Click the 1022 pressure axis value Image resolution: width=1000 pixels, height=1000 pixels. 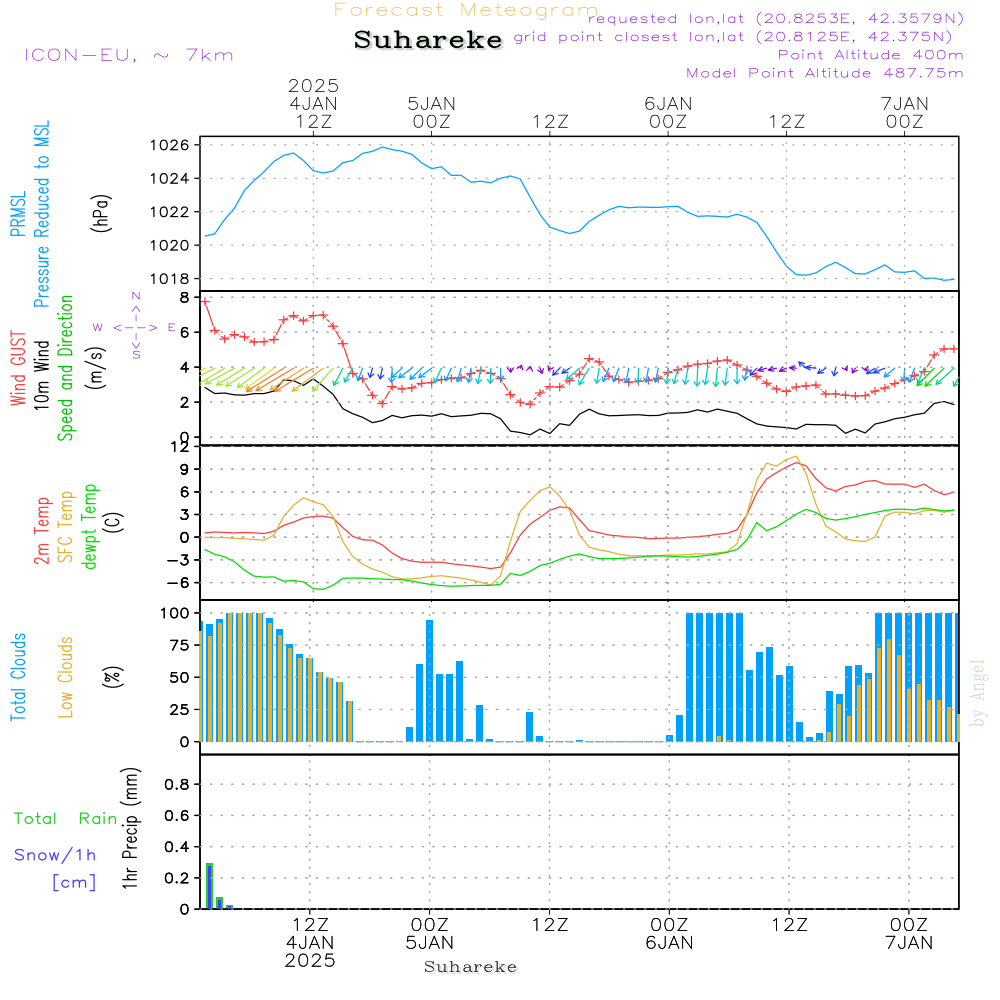click(170, 212)
